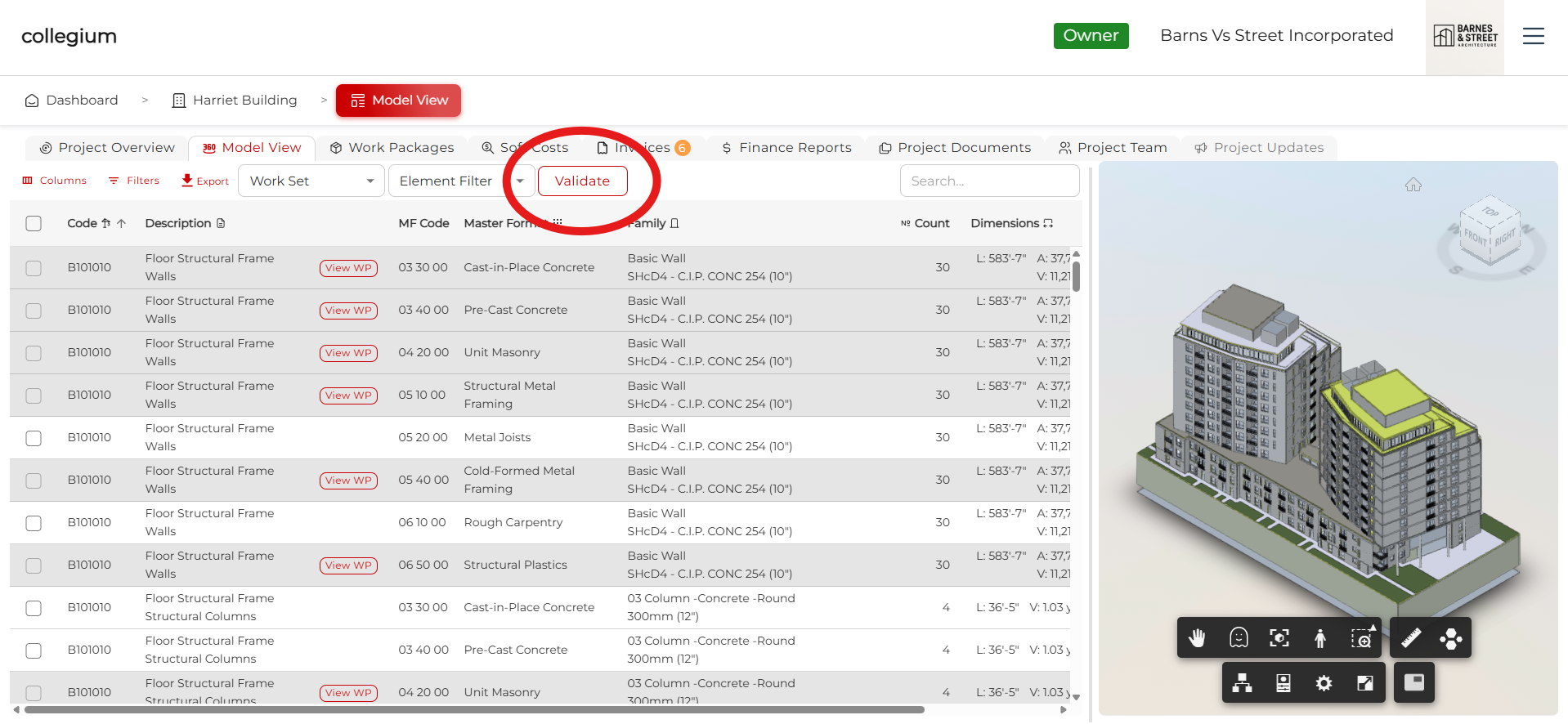
Task: Check the Cold-Formed Metal Framing row
Action: (34, 480)
